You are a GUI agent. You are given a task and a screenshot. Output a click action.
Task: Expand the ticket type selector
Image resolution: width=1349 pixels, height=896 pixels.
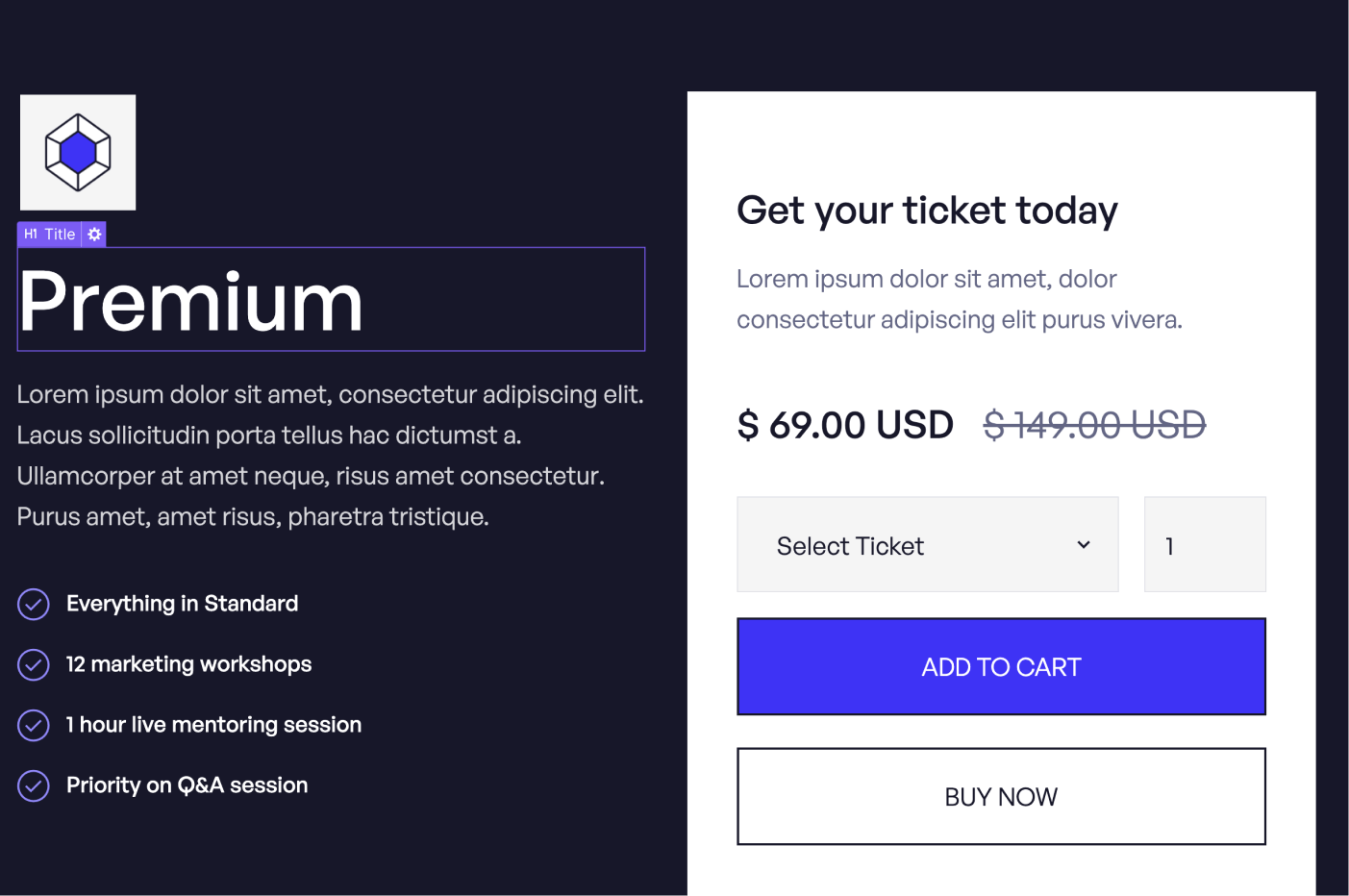pyautogui.click(x=927, y=544)
